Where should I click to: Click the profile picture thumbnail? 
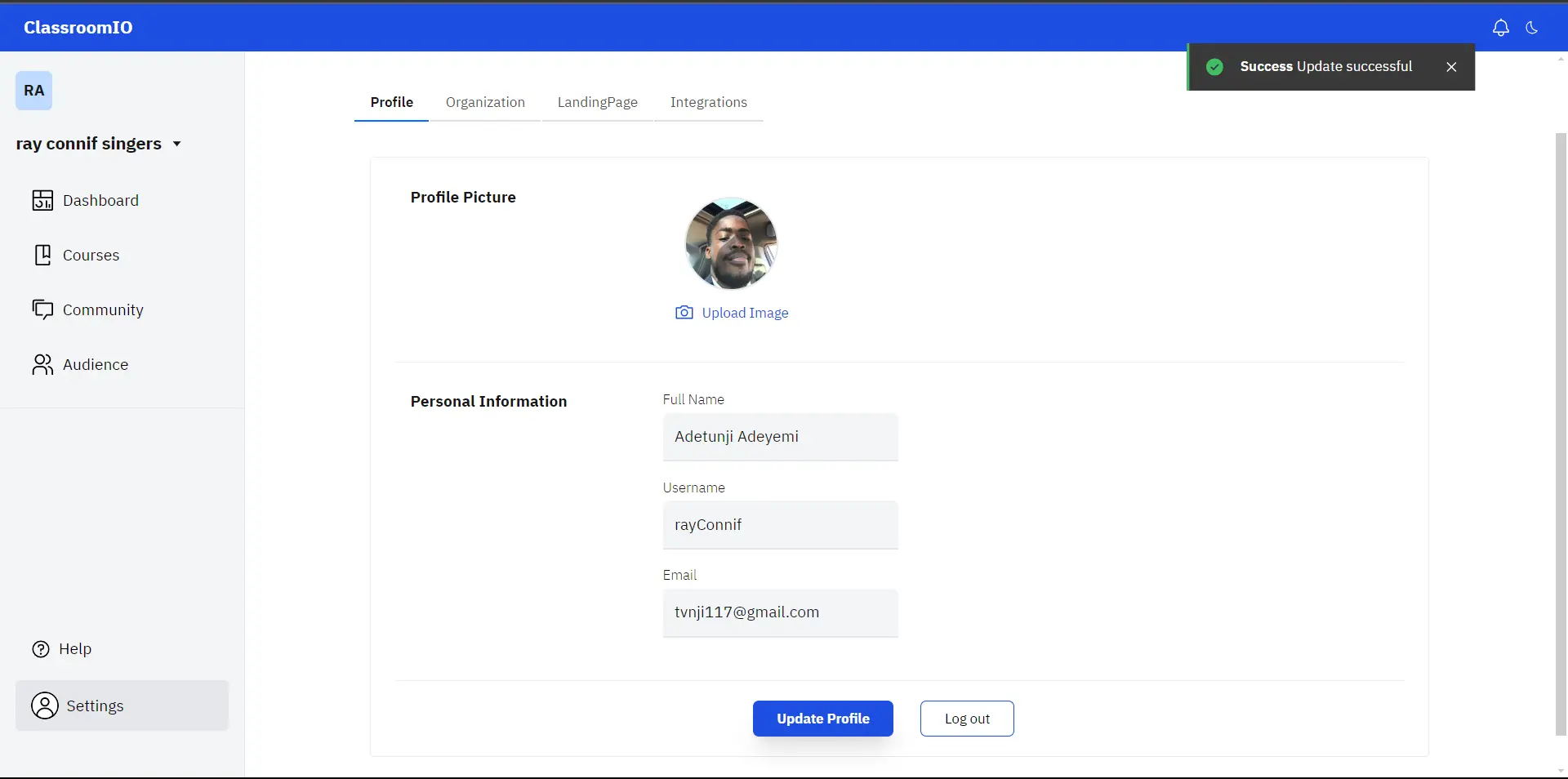pos(731,243)
